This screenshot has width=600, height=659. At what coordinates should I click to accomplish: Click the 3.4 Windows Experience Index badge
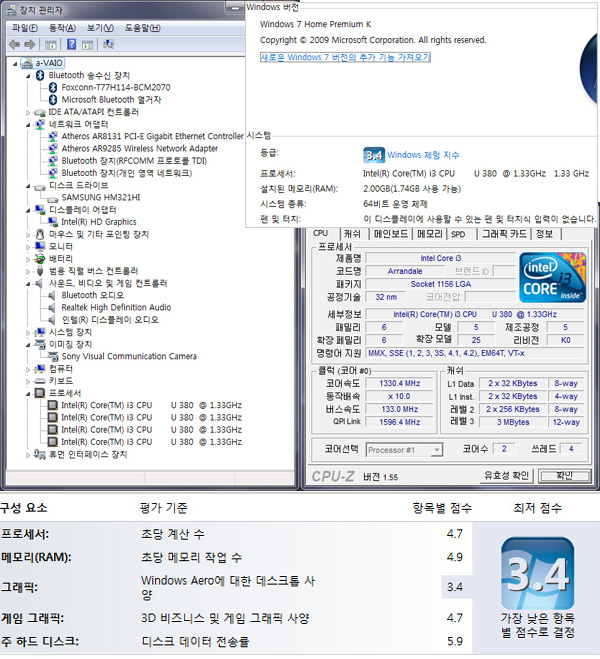point(374,156)
